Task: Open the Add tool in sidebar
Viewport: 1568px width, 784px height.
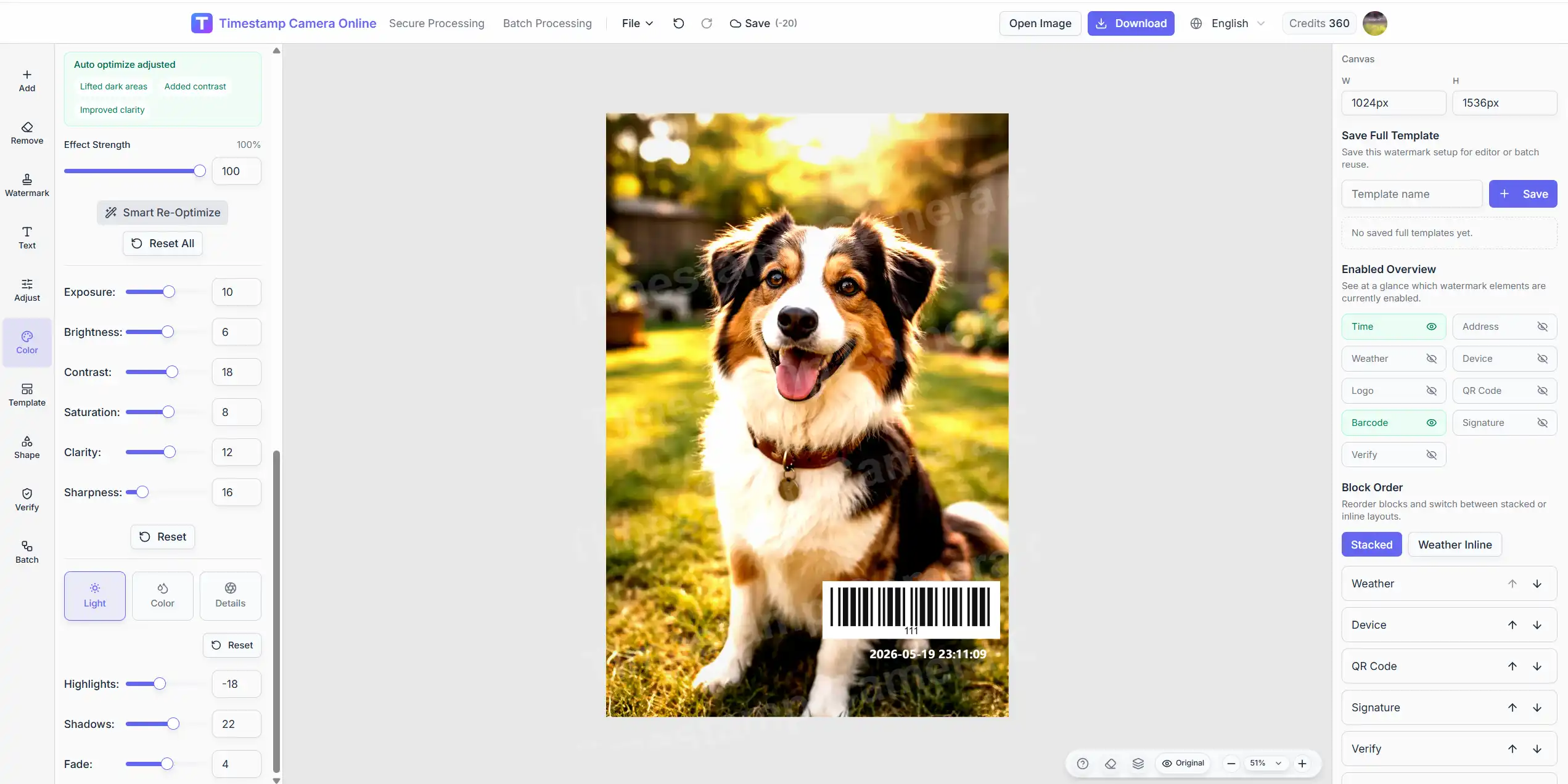Action: tap(27, 81)
